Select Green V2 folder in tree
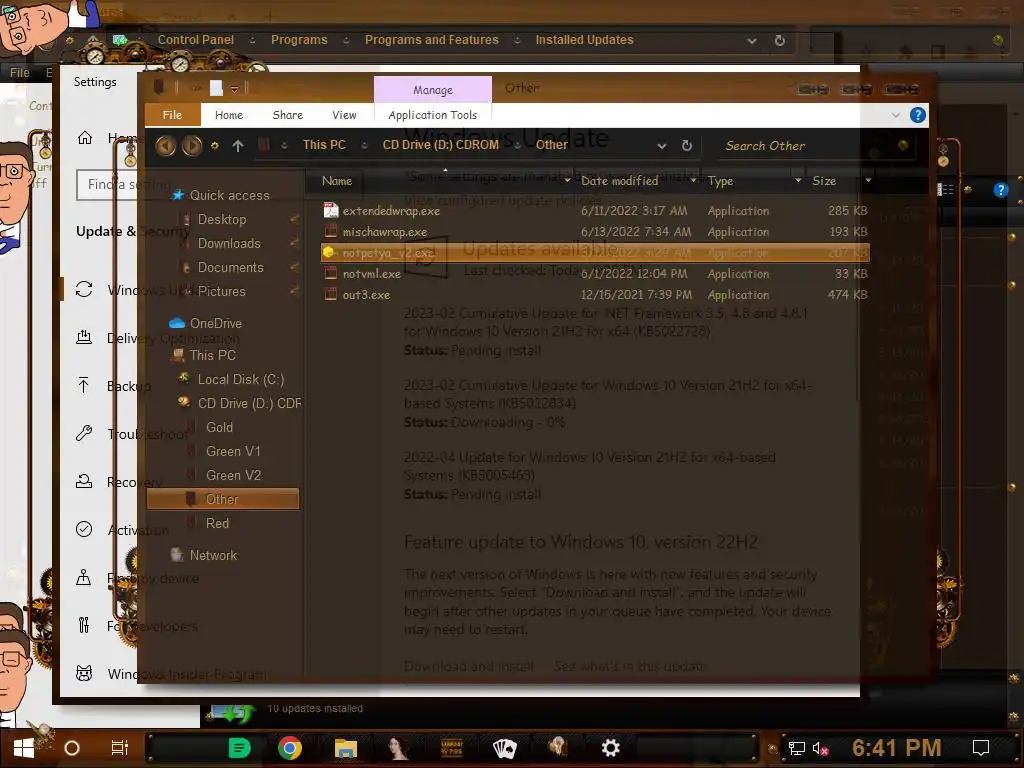Image resolution: width=1024 pixels, height=768 pixels. 233,475
